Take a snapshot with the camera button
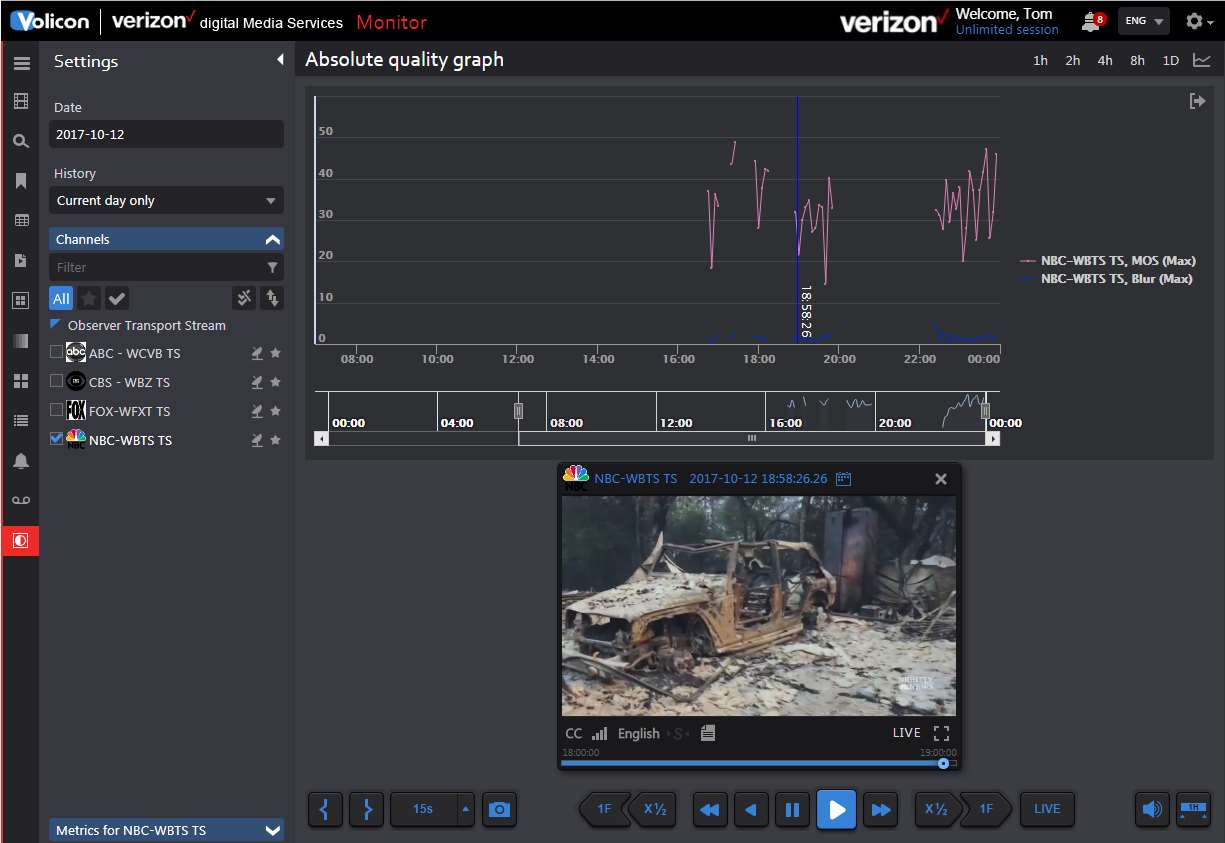 (x=500, y=809)
